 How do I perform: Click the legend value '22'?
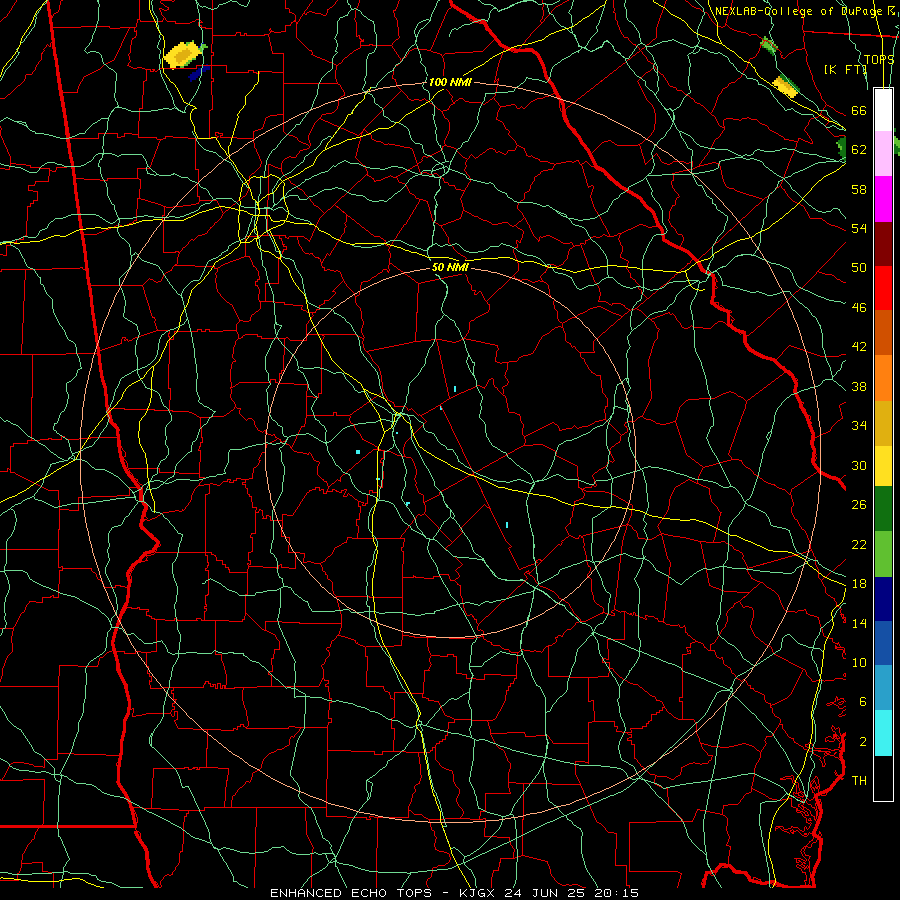click(x=859, y=544)
